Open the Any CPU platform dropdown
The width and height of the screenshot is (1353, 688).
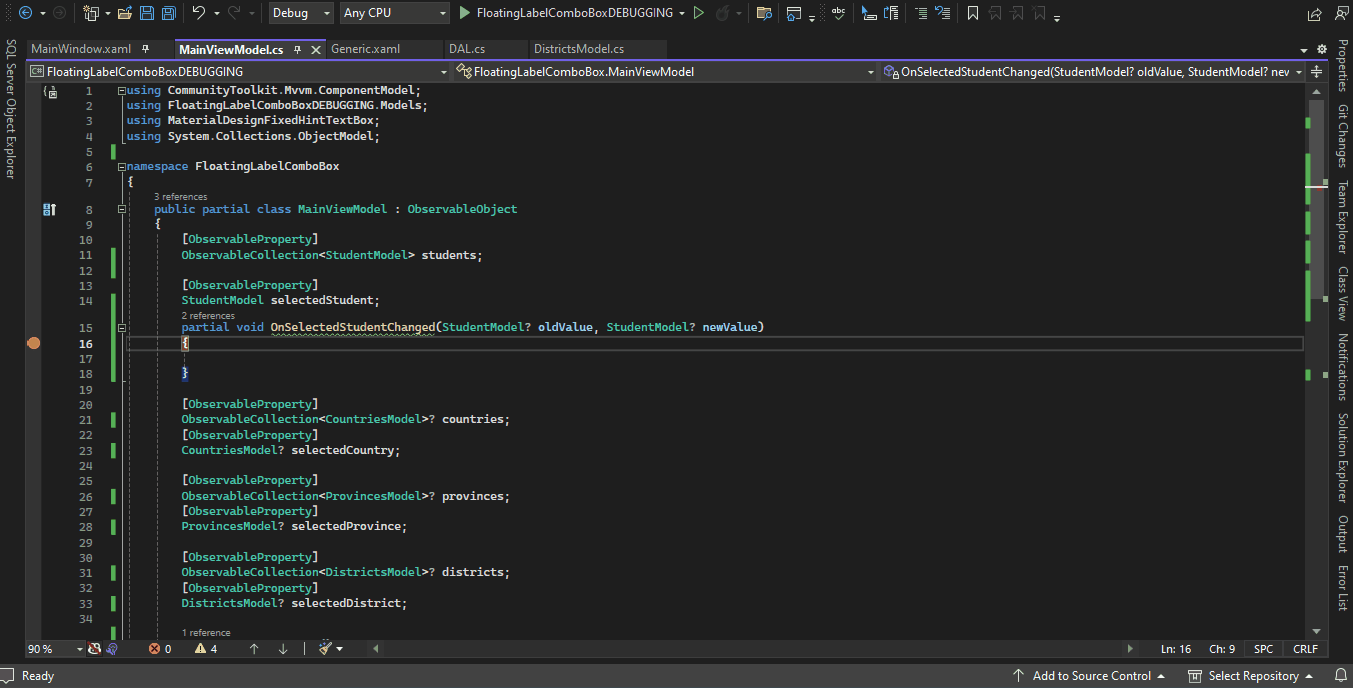pyautogui.click(x=395, y=13)
